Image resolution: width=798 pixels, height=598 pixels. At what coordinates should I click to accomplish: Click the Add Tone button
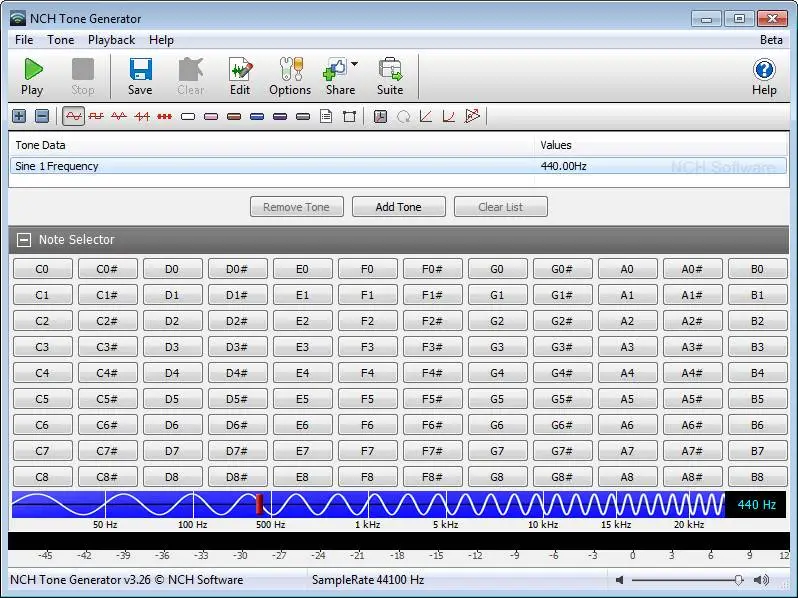pos(398,207)
